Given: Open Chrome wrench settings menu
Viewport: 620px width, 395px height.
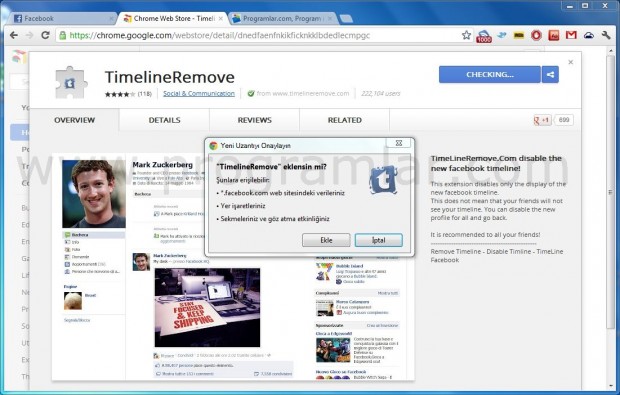Looking at the screenshot, I should point(606,35).
